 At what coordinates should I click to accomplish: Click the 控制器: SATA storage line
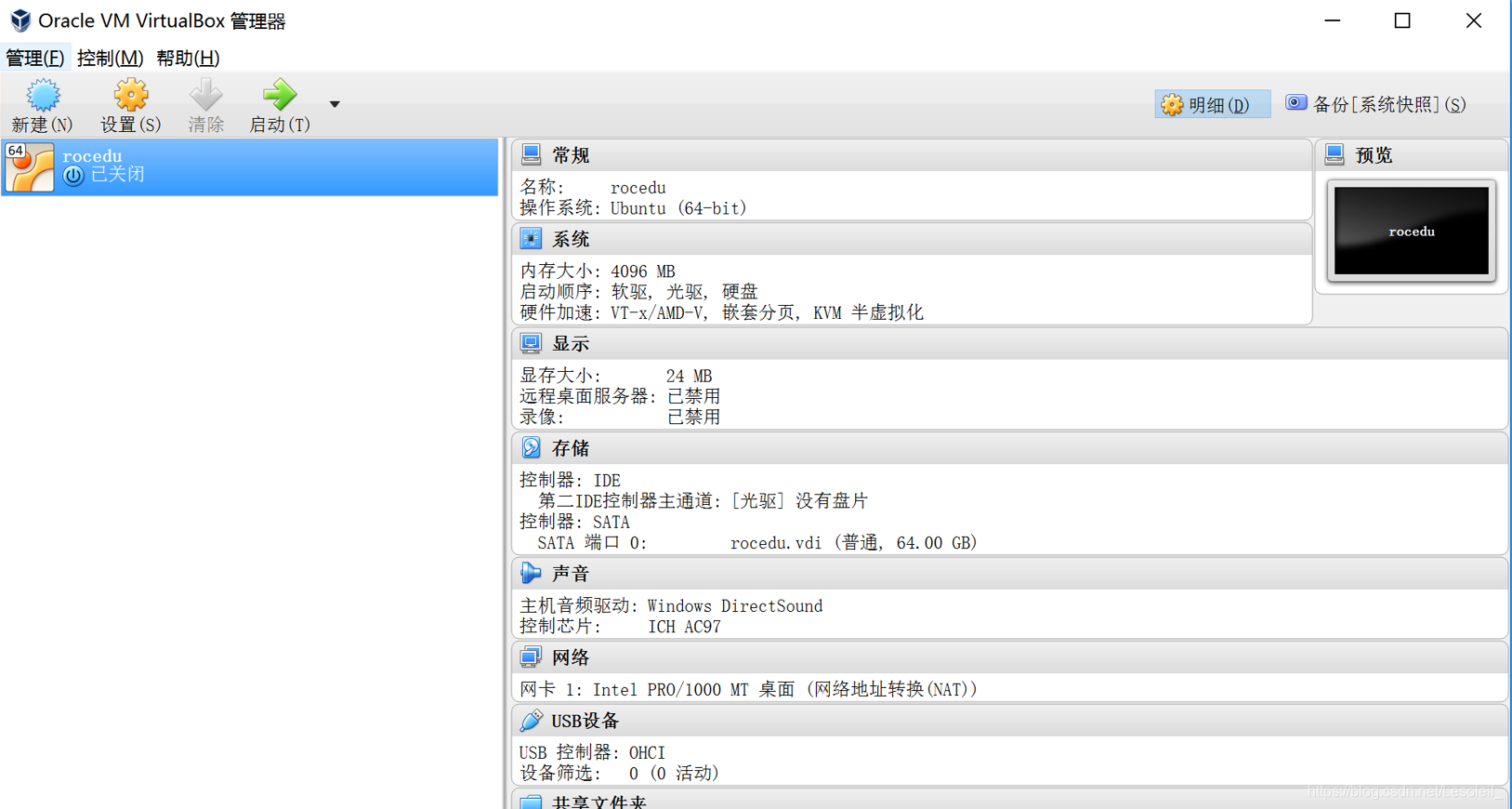[x=574, y=522]
